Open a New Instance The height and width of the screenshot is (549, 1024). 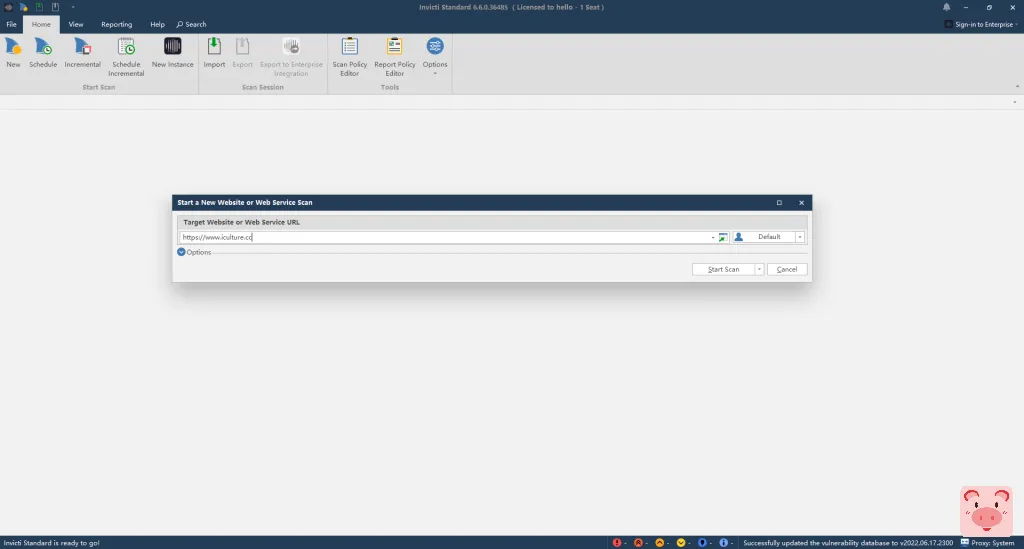tap(172, 53)
